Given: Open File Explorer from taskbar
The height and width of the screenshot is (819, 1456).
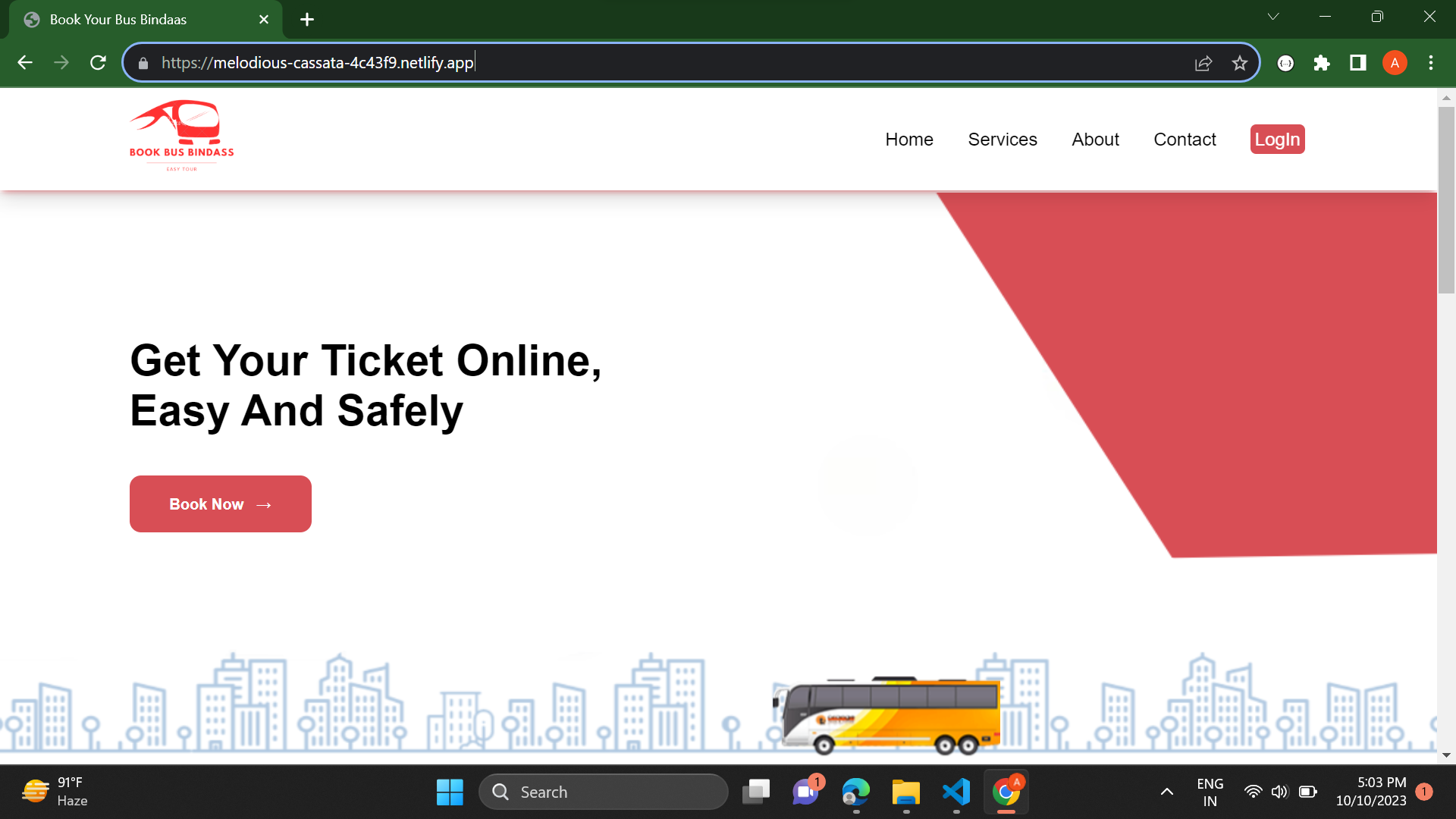Looking at the screenshot, I should pos(905,792).
